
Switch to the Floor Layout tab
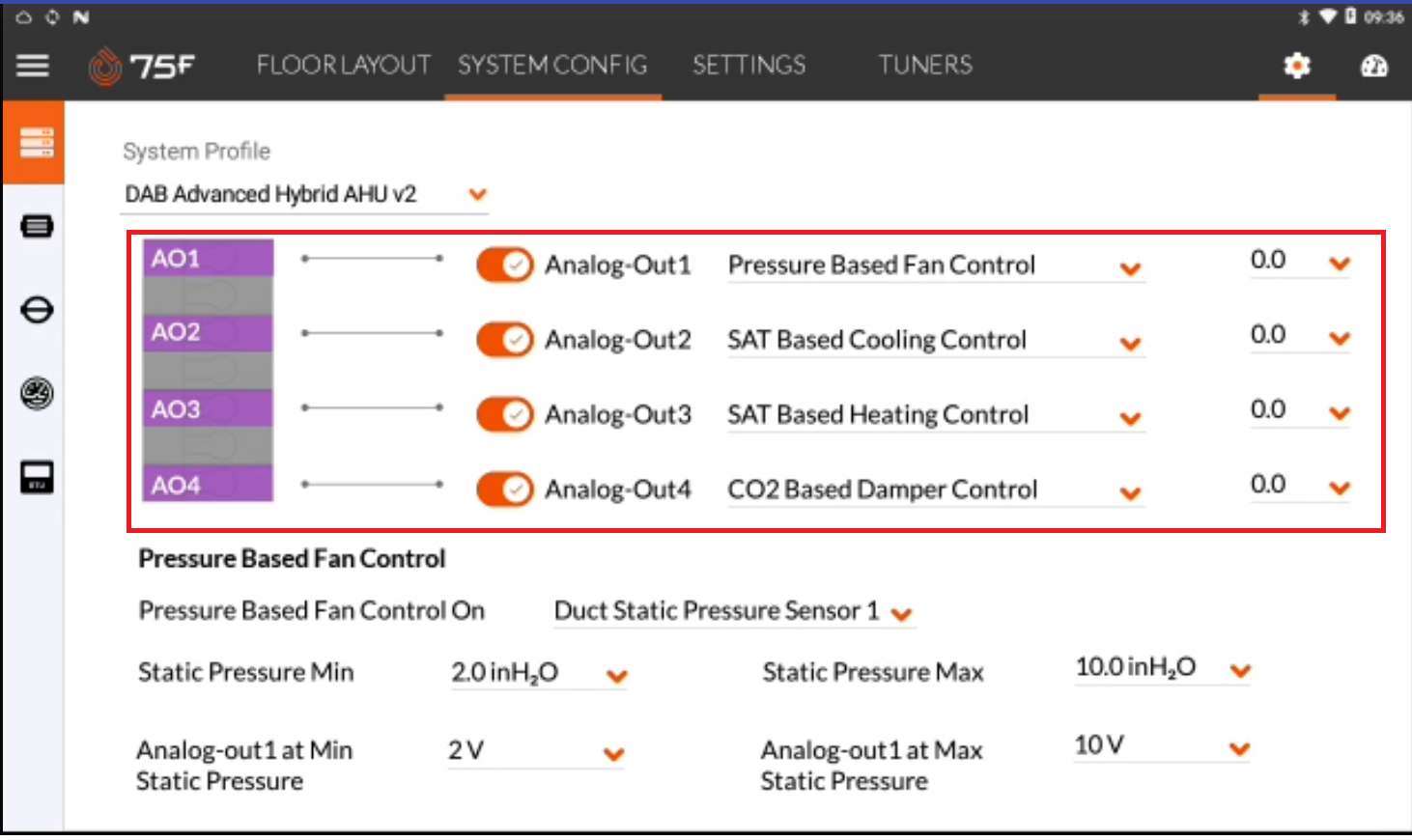(x=343, y=65)
